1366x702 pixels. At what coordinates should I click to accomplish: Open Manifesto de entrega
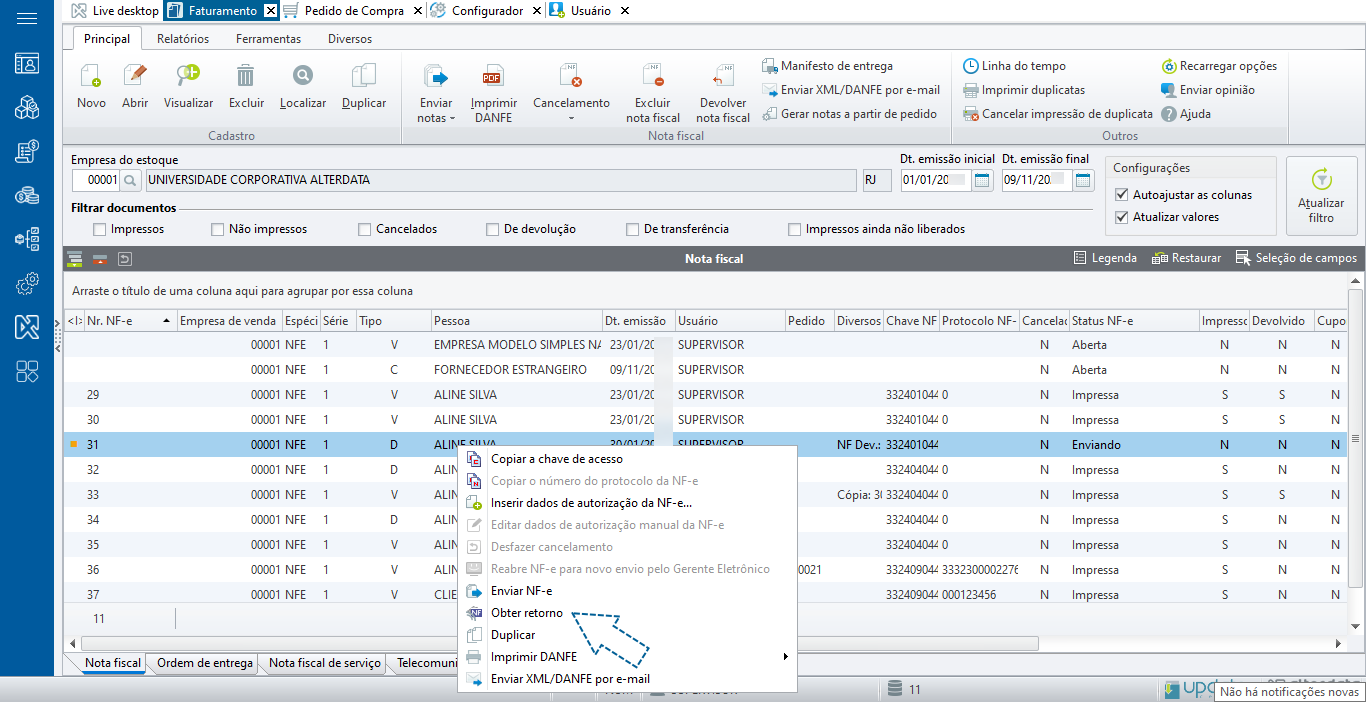click(x=827, y=66)
